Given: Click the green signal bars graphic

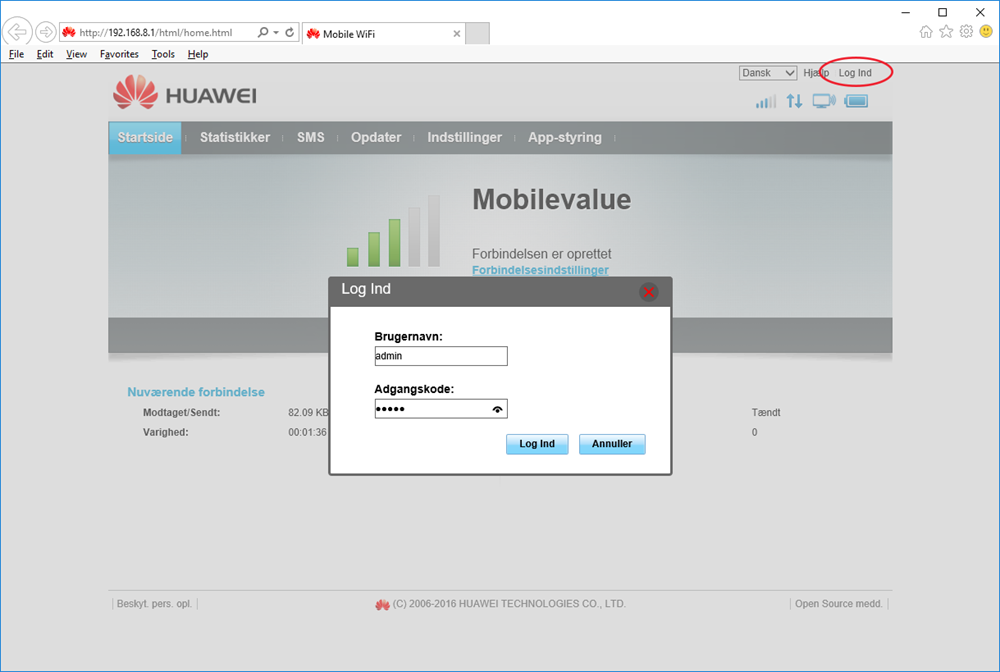Looking at the screenshot, I should (393, 231).
